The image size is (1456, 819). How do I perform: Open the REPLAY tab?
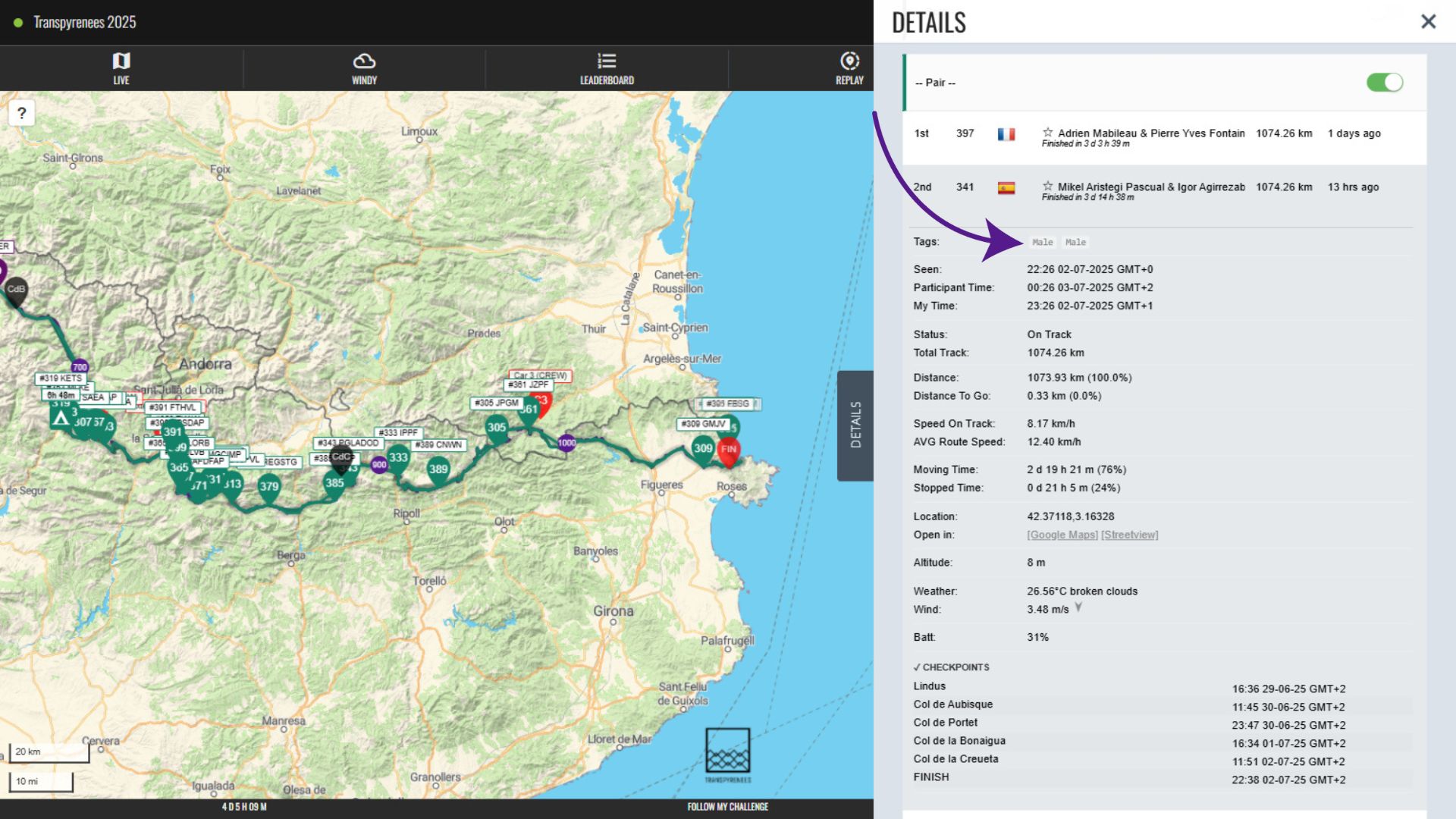pyautogui.click(x=849, y=68)
